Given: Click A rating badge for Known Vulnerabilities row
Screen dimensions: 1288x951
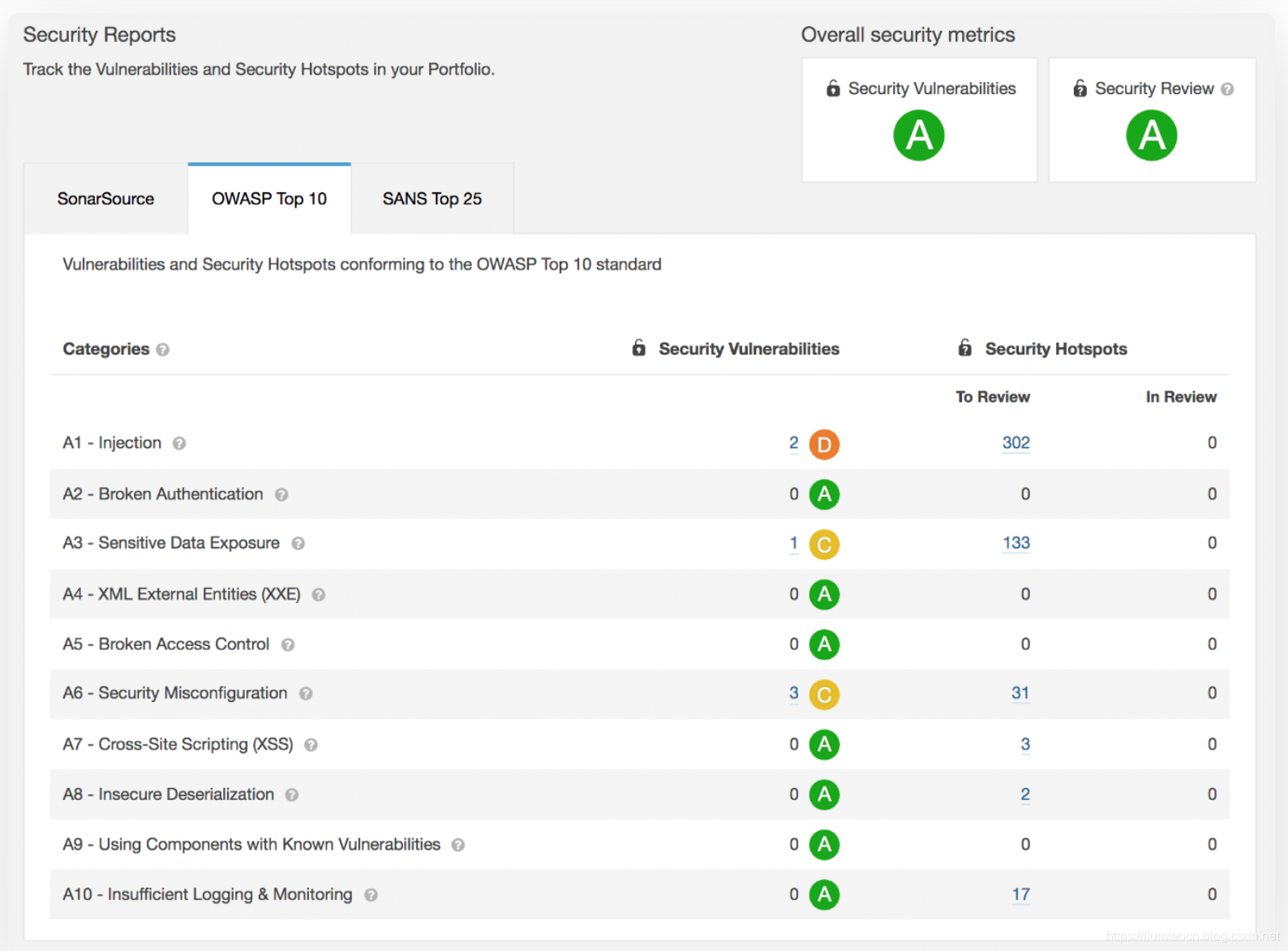Looking at the screenshot, I should (x=824, y=845).
